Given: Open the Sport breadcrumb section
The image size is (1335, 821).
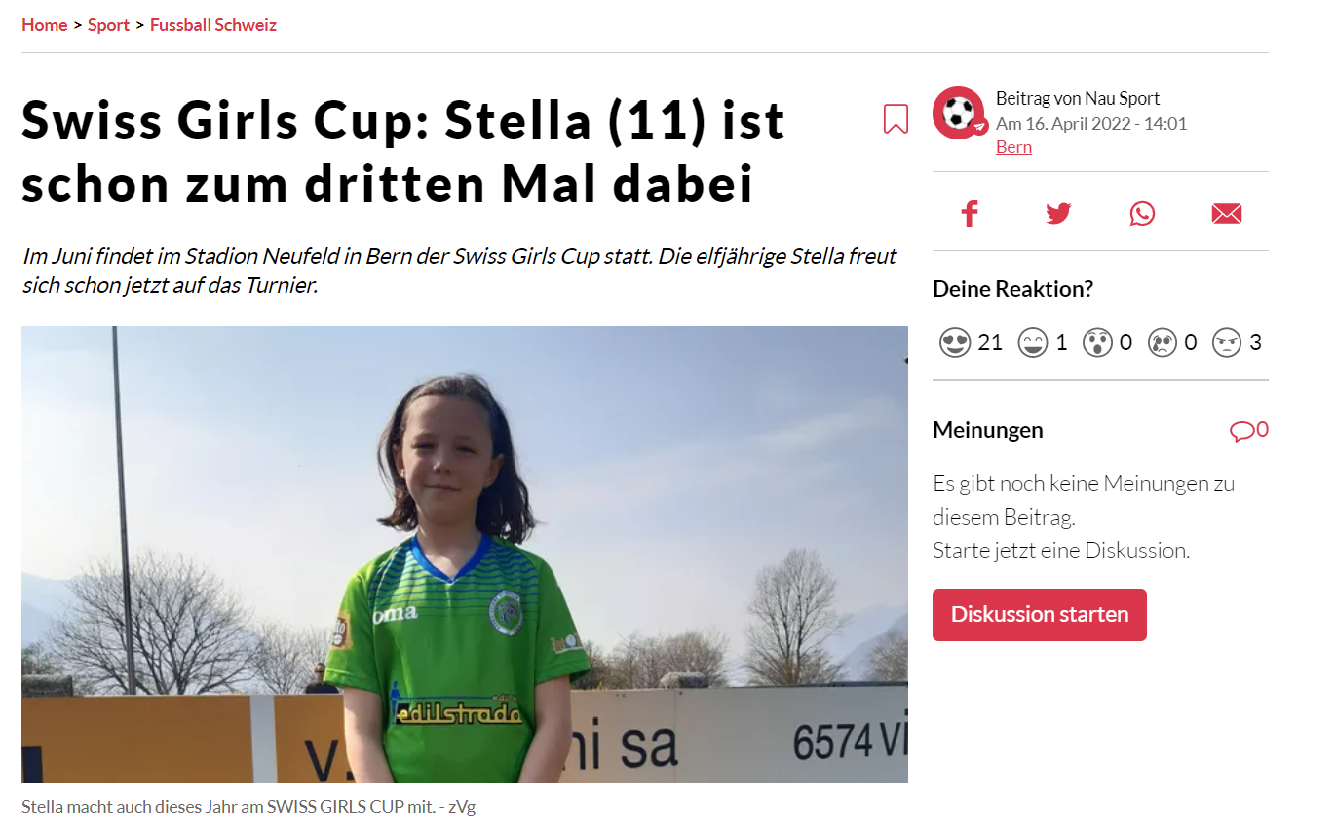Looking at the screenshot, I should (x=109, y=25).
